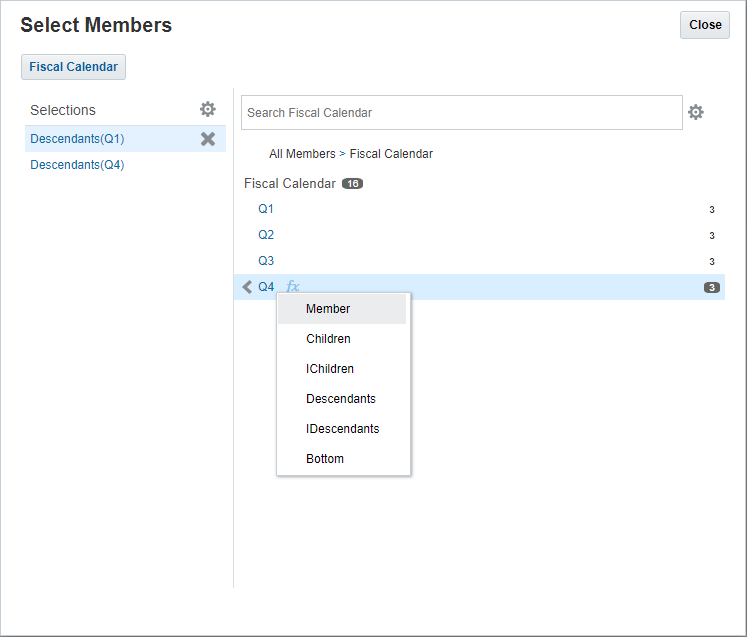Viewport: 747px width, 637px height.
Task: Click the Close button
Action: pyautogui.click(x=705, y=25)
